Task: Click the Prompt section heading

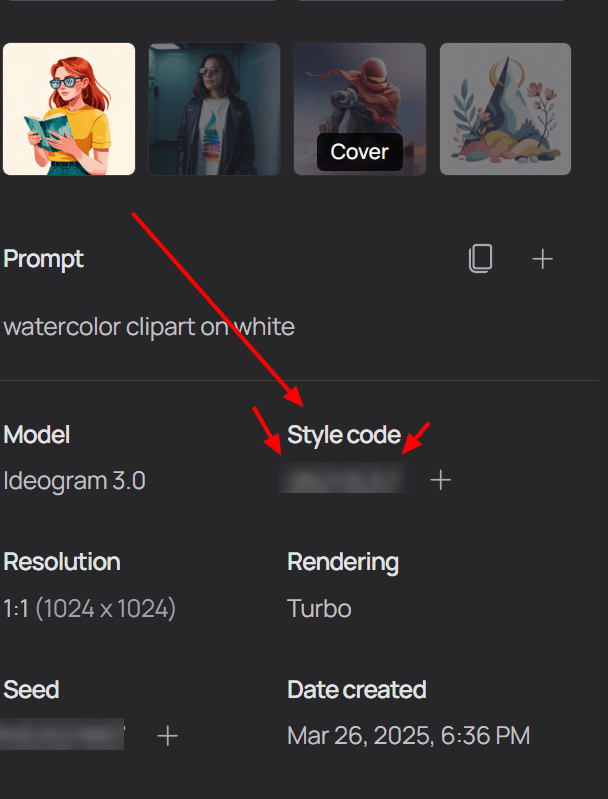Action: click(44, 259)
